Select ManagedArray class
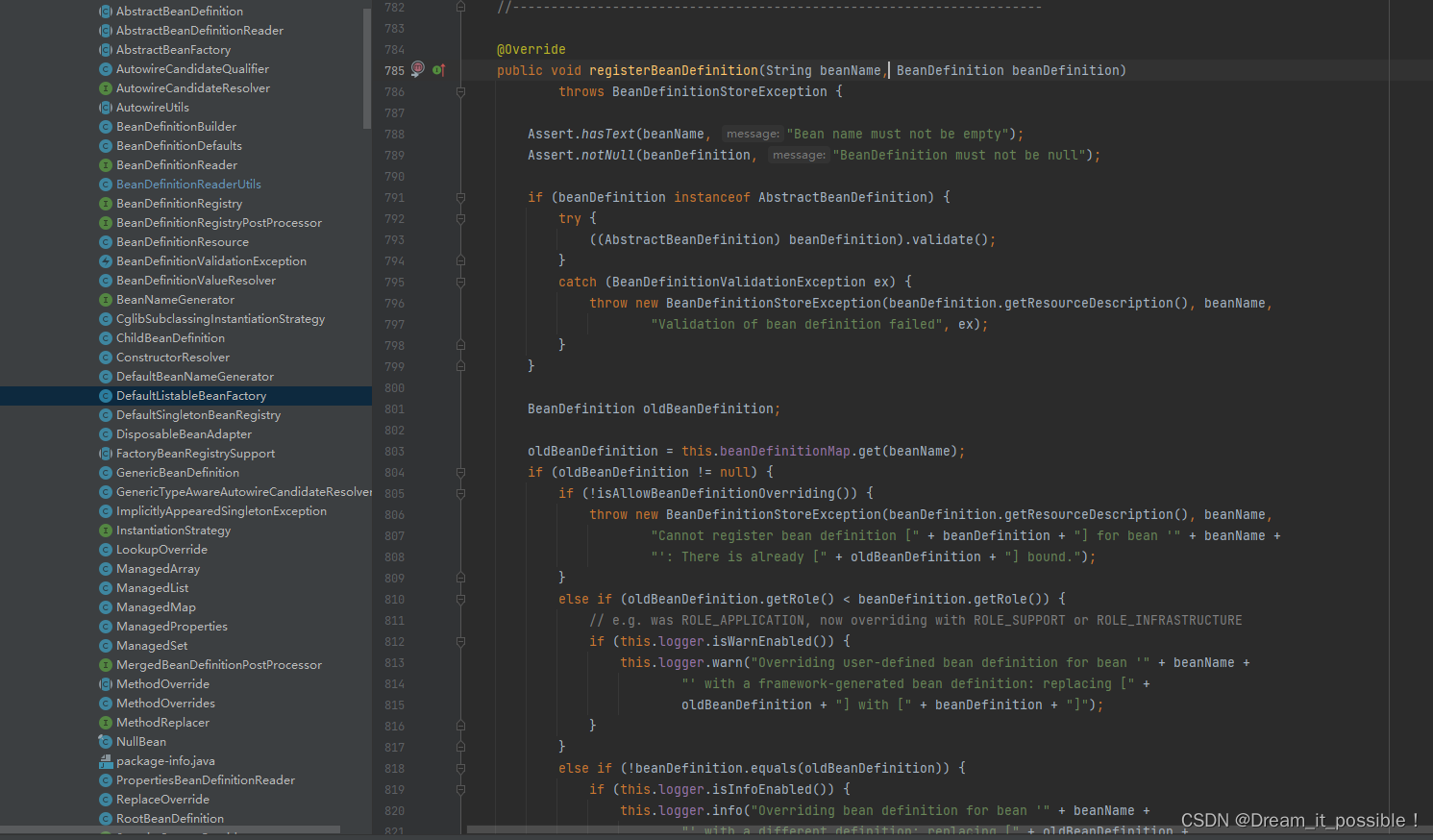 [158, 569]
